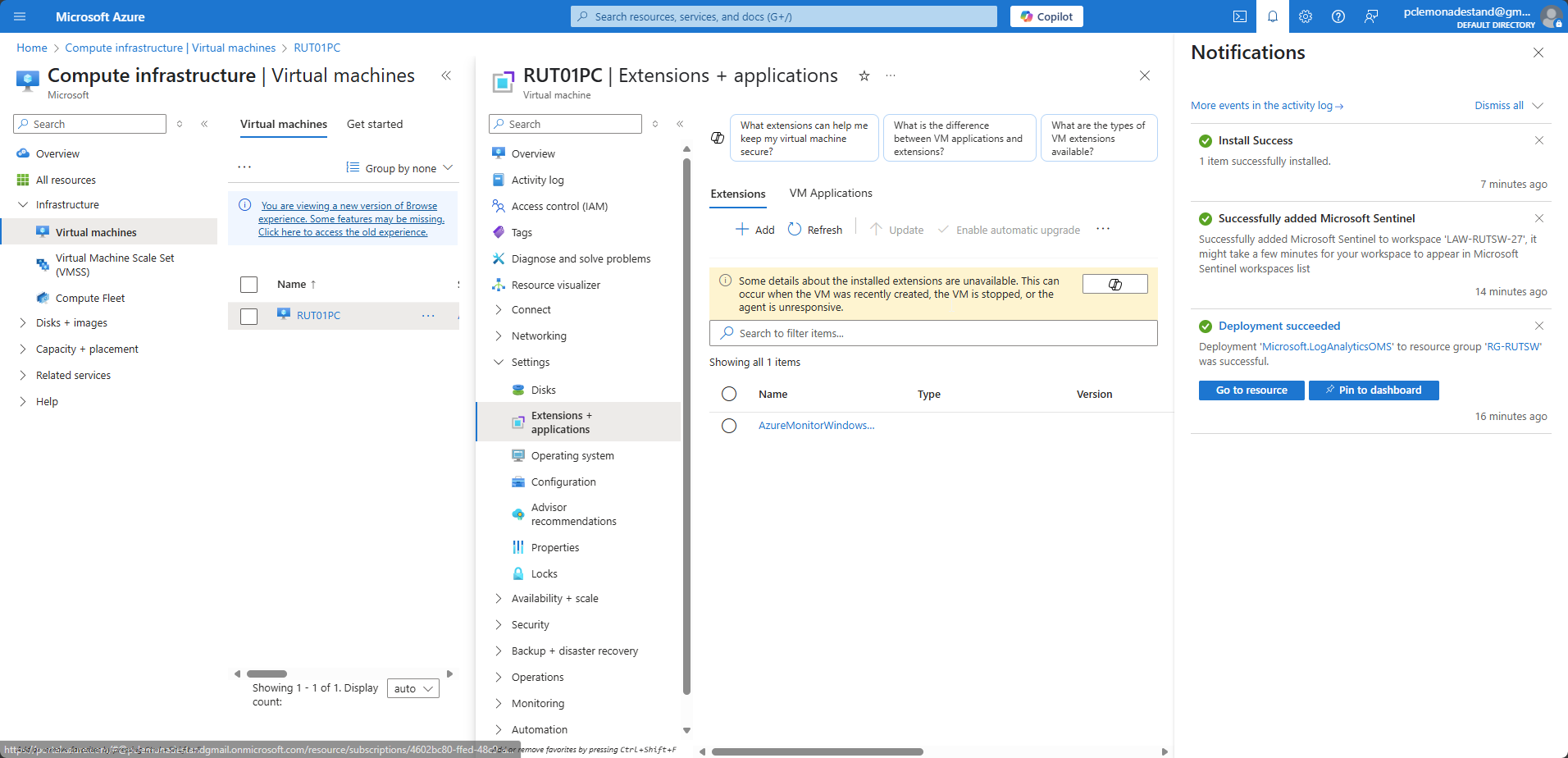
Task: Click the Refresh extensions button
Action: pyautogui.click(x=815, y=230)
